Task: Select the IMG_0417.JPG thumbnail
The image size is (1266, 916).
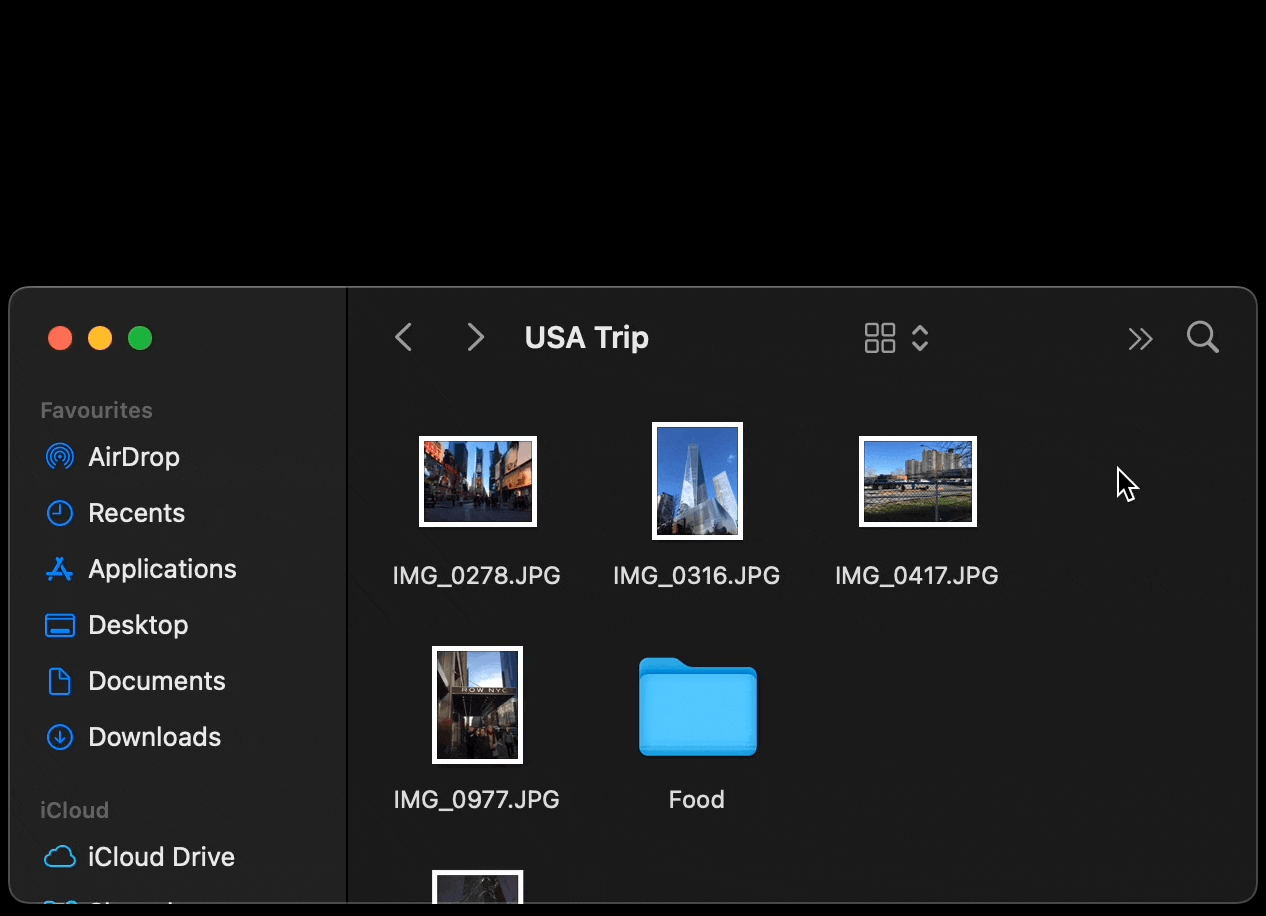Action: 918,481
